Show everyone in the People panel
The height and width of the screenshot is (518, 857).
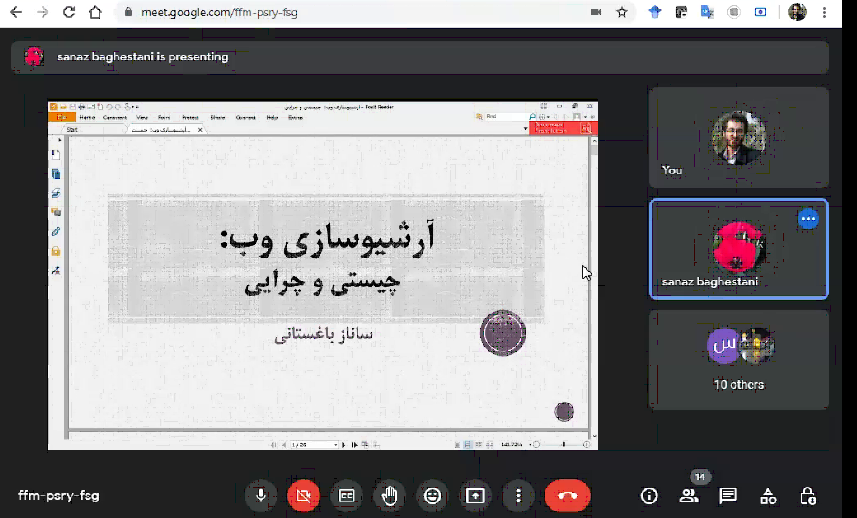click(x=688, y=495)
